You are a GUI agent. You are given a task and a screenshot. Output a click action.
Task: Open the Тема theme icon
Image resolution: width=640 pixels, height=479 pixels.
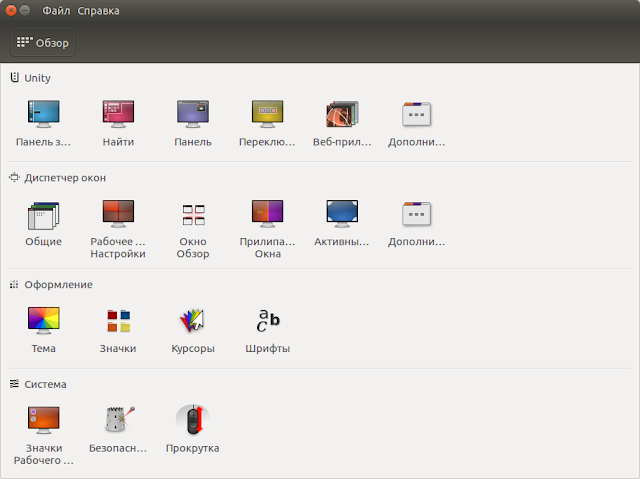coord(44,321)
